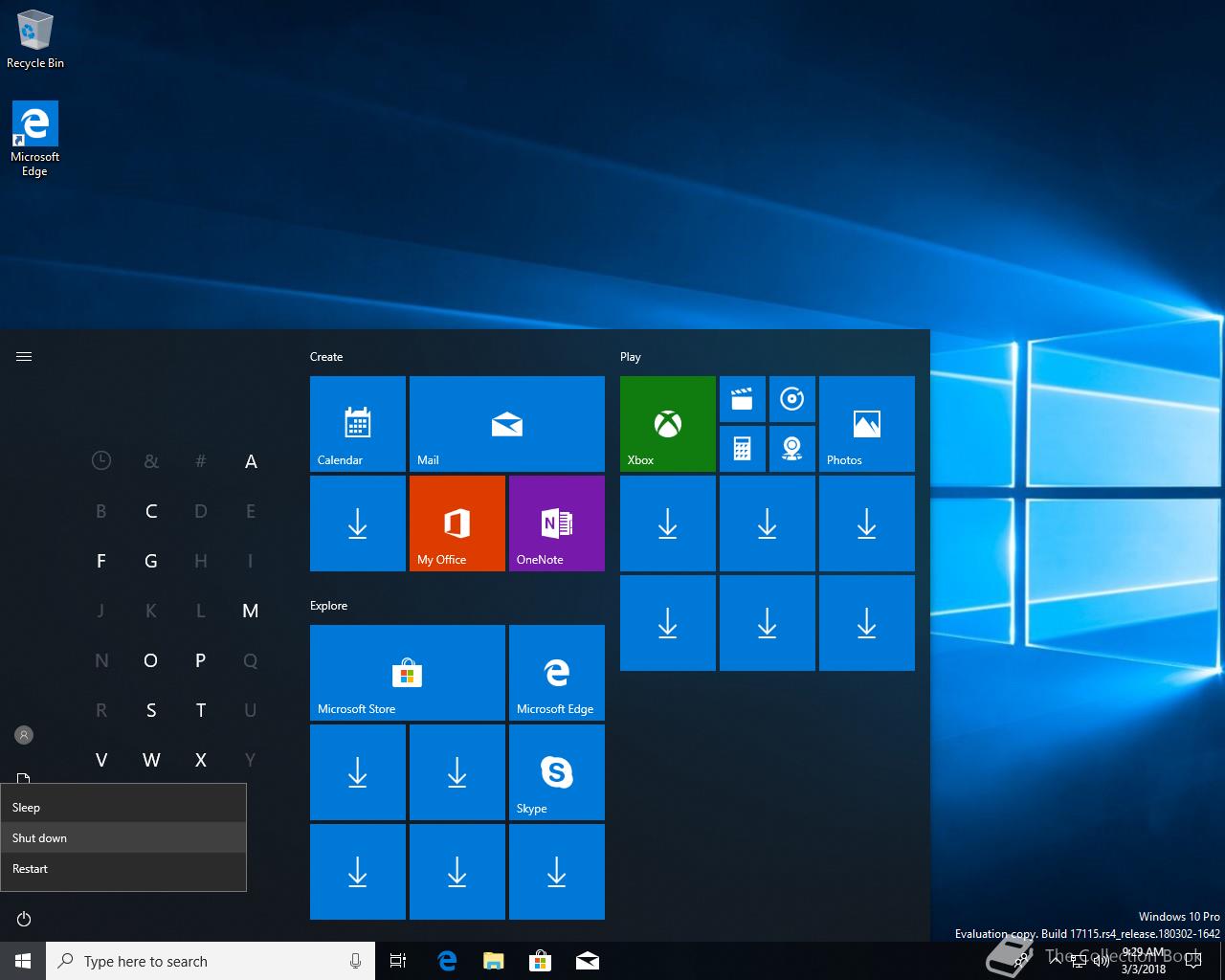Click the Explore group header
The image size is (1225, 980).
(328, 606)
